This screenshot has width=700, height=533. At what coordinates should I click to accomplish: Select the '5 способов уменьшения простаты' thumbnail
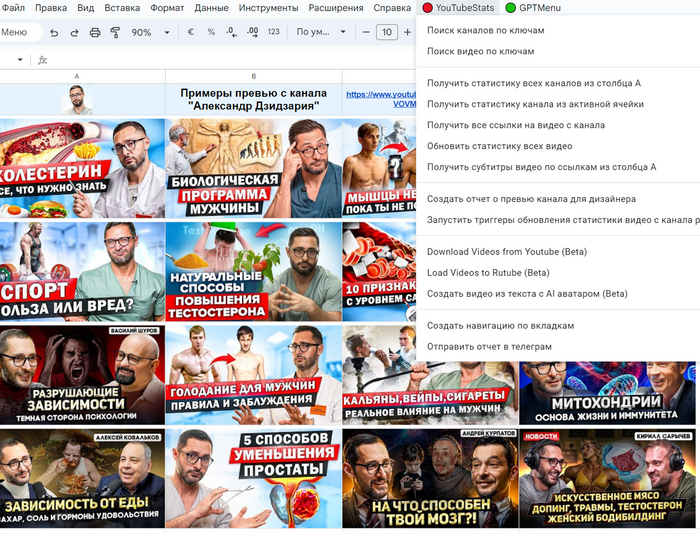(x=254, y=478)
